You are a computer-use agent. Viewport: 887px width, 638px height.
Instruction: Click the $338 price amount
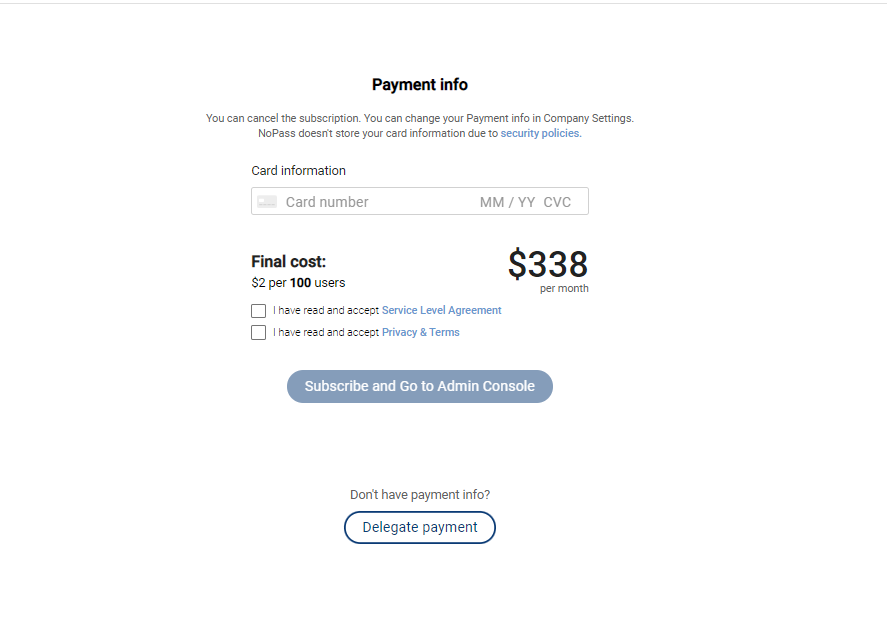pyautogui.click(x=547, y=265)
